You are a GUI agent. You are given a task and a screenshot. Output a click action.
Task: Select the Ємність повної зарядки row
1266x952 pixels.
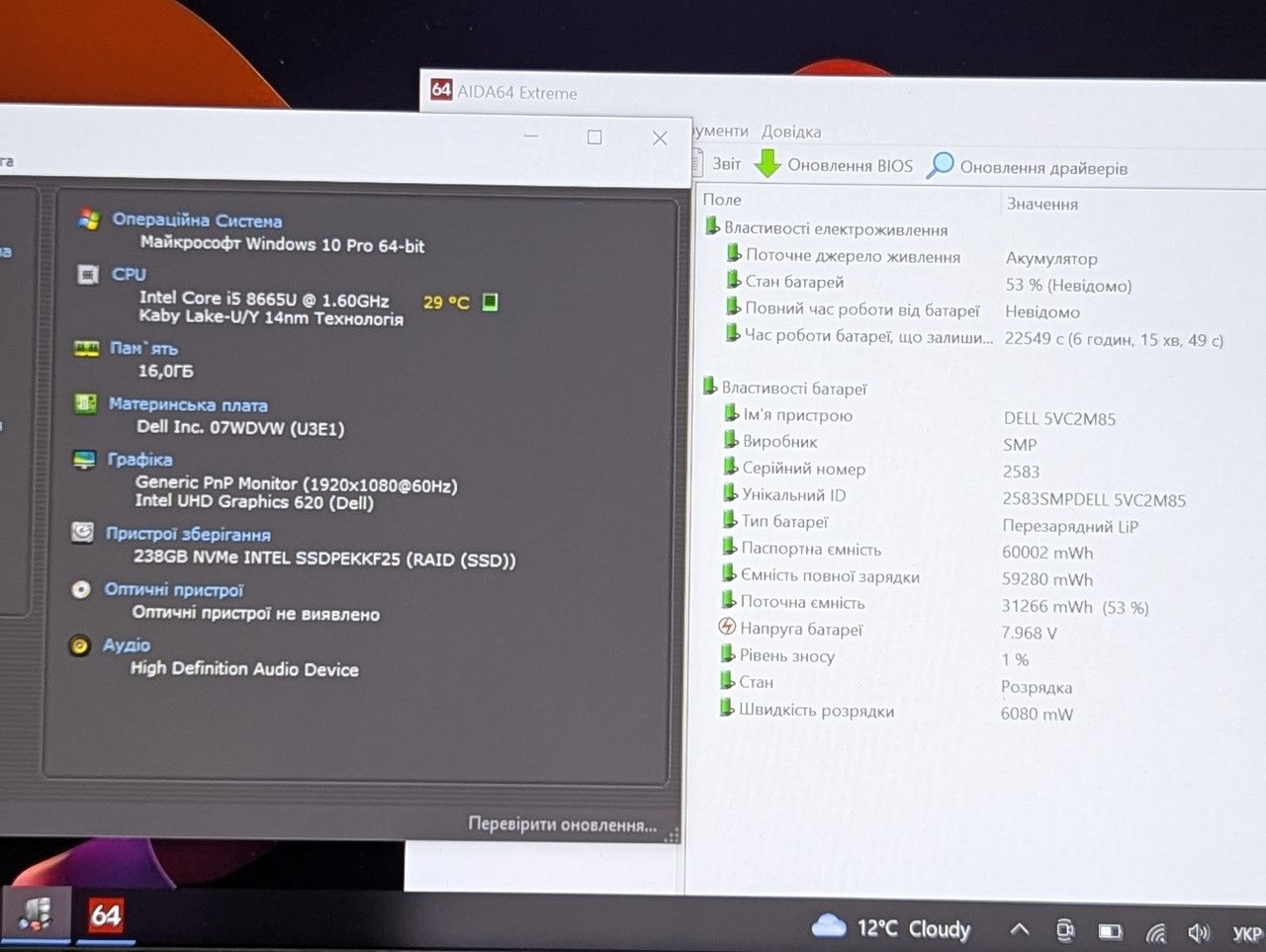click(830, 576)
